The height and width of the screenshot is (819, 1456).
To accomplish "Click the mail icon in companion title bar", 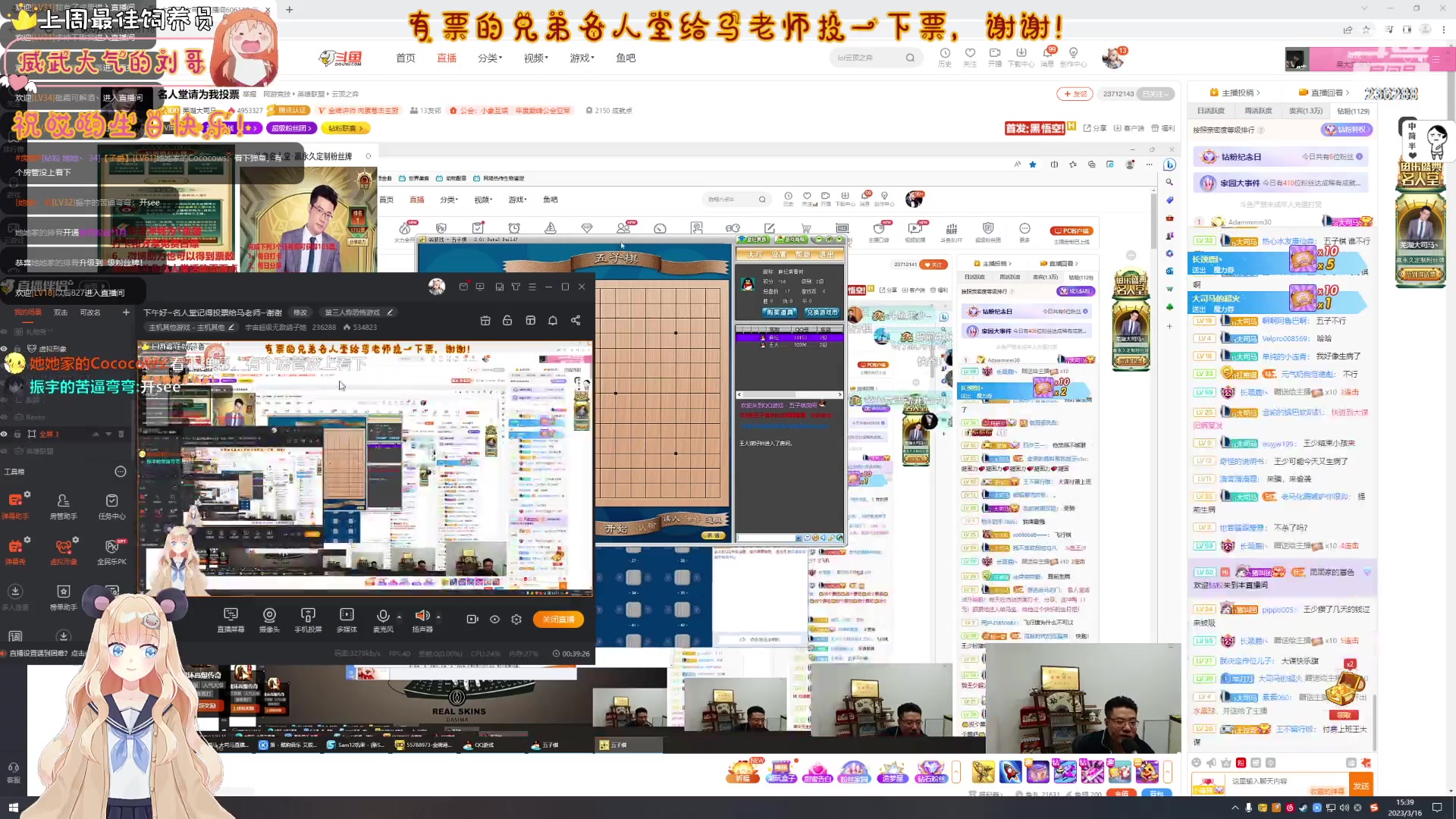I will click(463, 287).
